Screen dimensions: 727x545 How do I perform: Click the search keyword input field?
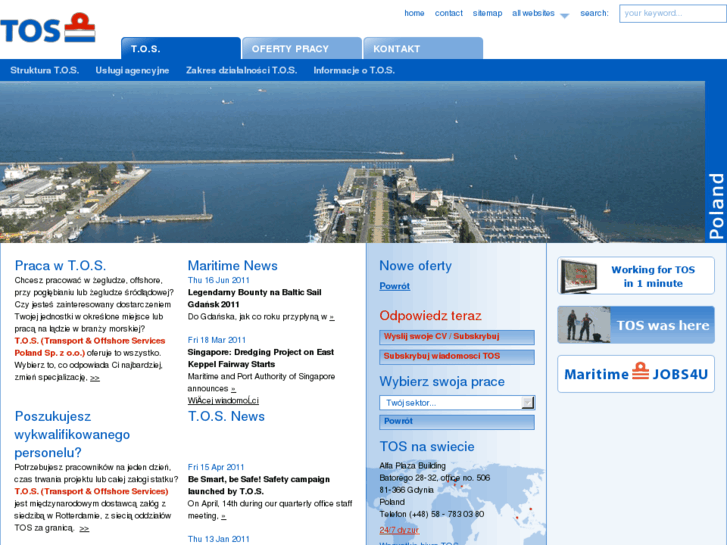coord(673,13)
